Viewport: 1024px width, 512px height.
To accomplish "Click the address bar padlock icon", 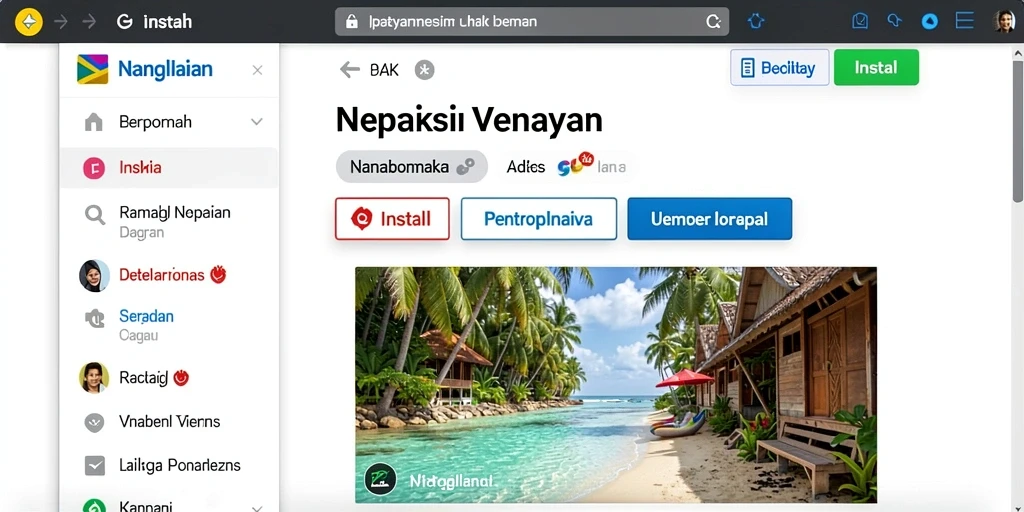I will 352,22.
